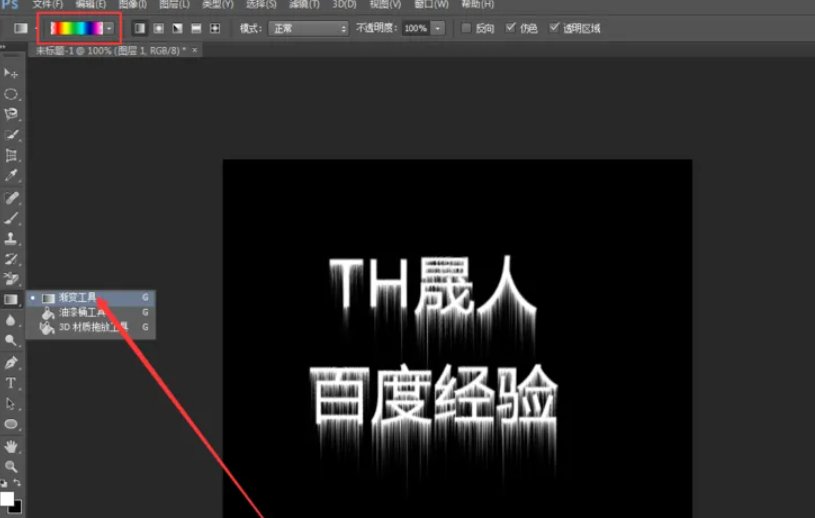Screen dimensions: 815x518
Task: Choose Radial gradient style
Action: (x=159, y=28)
